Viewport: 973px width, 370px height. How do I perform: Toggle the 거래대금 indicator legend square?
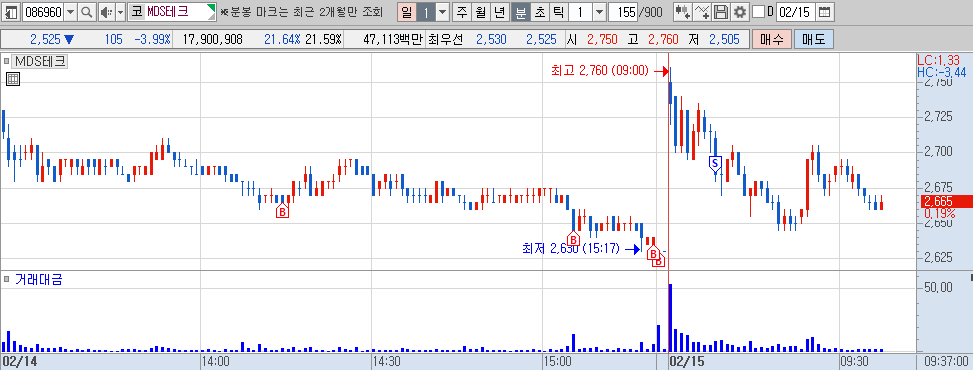pos(6,279)
